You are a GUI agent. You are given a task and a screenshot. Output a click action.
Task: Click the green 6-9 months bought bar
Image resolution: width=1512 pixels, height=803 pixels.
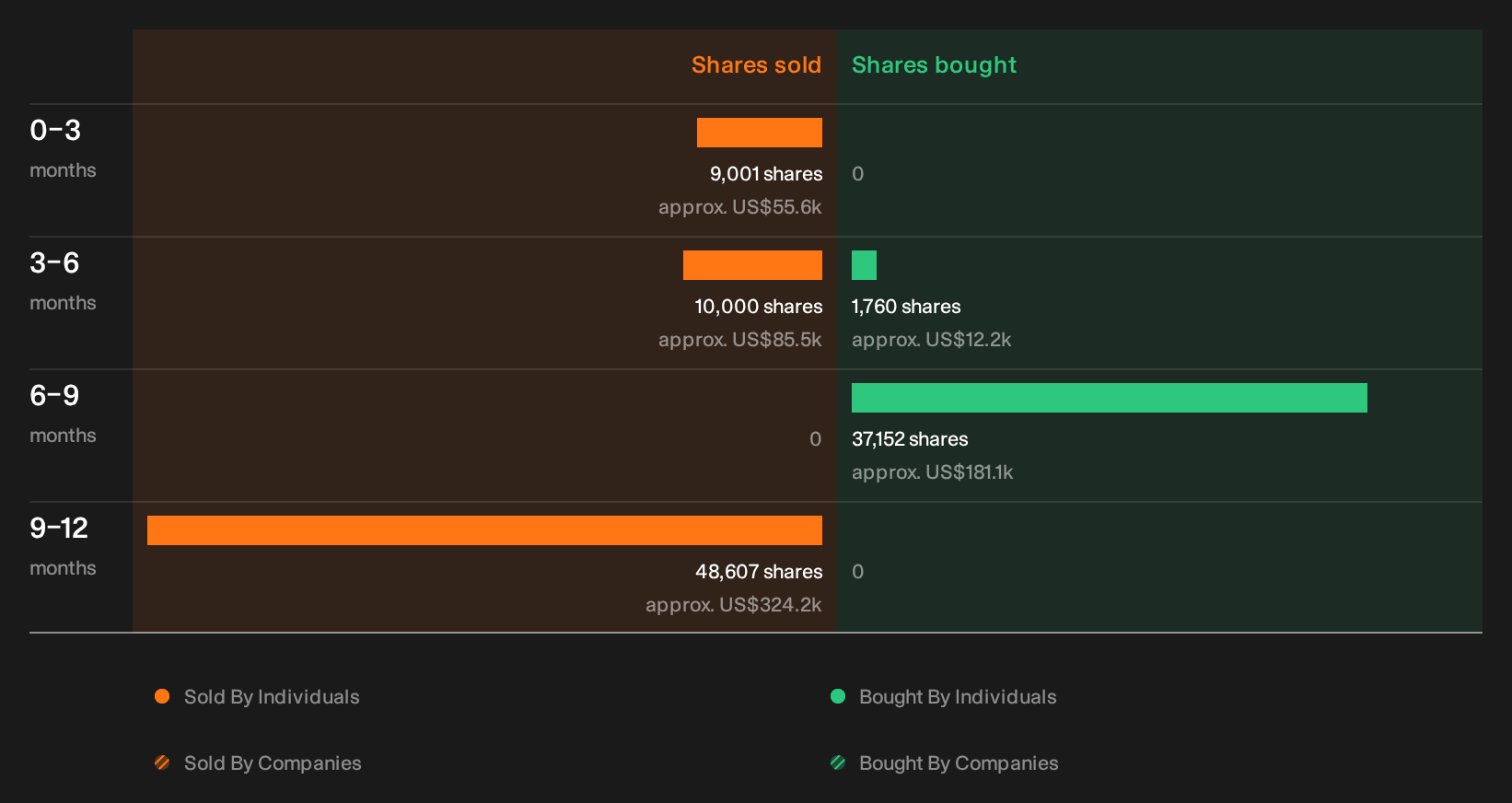pyautogui.click(x=1110, y=398)
